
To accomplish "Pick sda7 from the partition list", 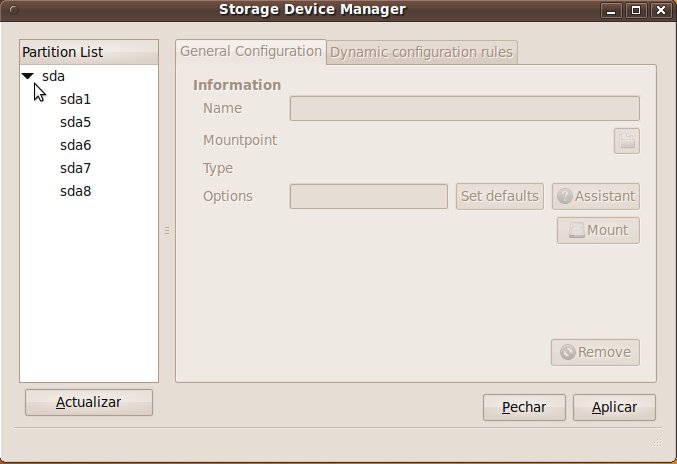I will coord(76,168).
